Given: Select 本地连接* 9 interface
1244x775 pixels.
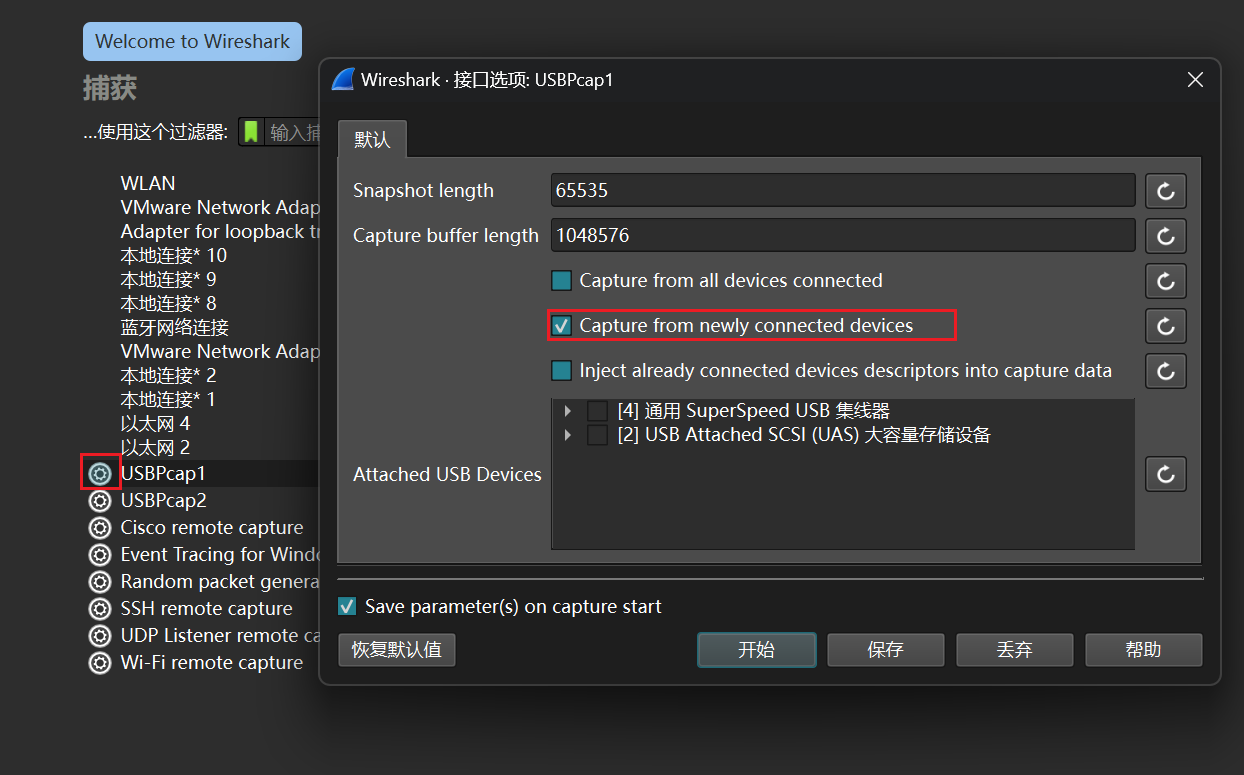Looking at the screenshot, I should [x=169, y=279].
